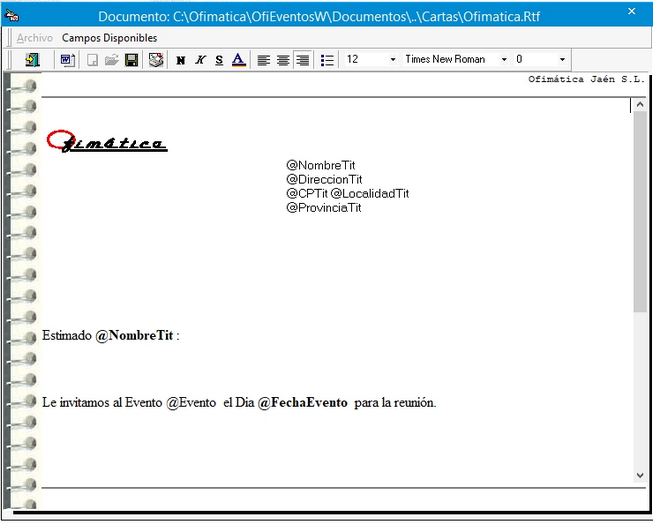The image size is (653, 525).
Task: Toggle underline formatting with S button
Action: click(x=219, y=60)
